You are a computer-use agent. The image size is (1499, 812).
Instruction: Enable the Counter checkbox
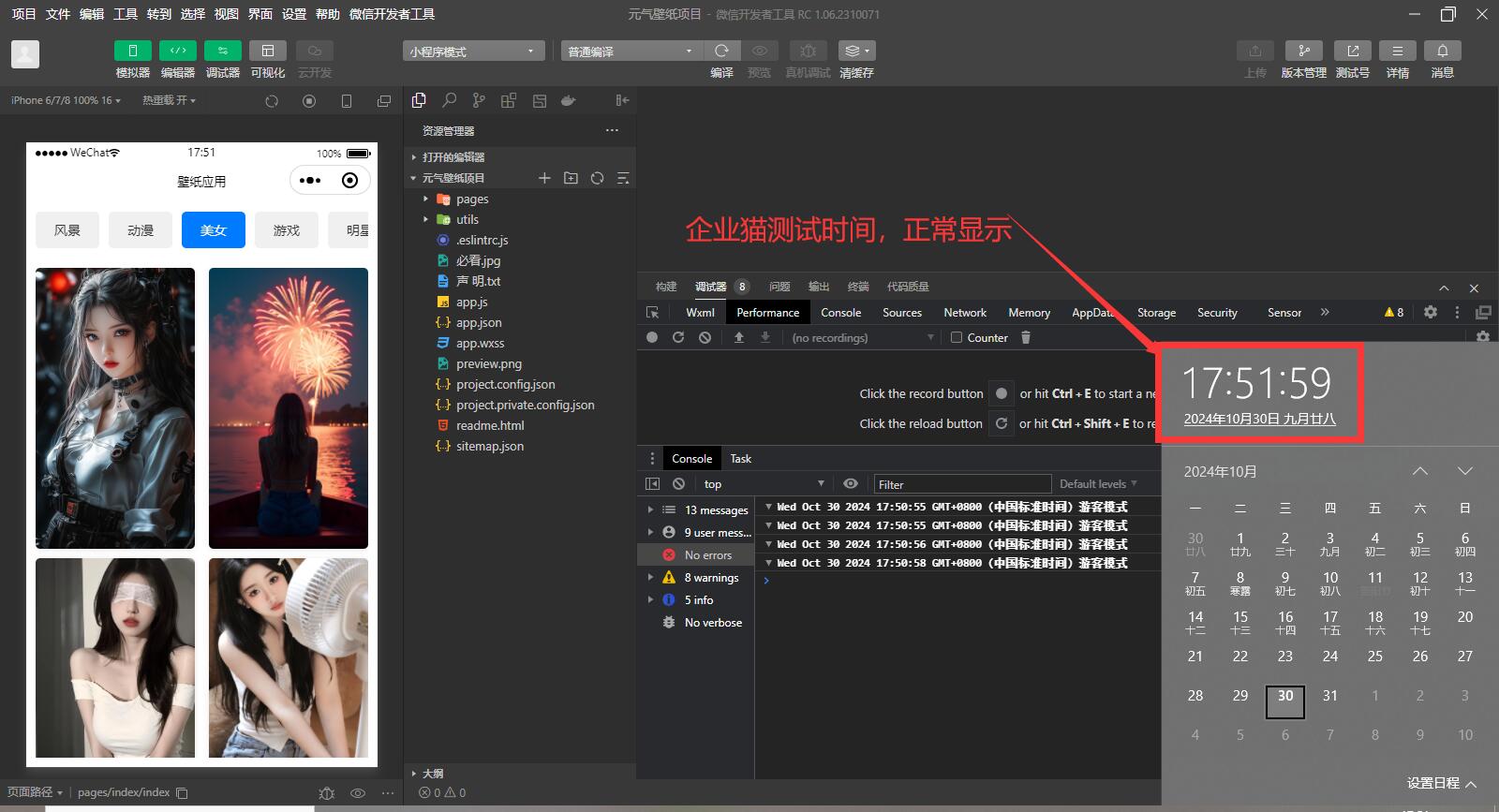tap(957, 337)
